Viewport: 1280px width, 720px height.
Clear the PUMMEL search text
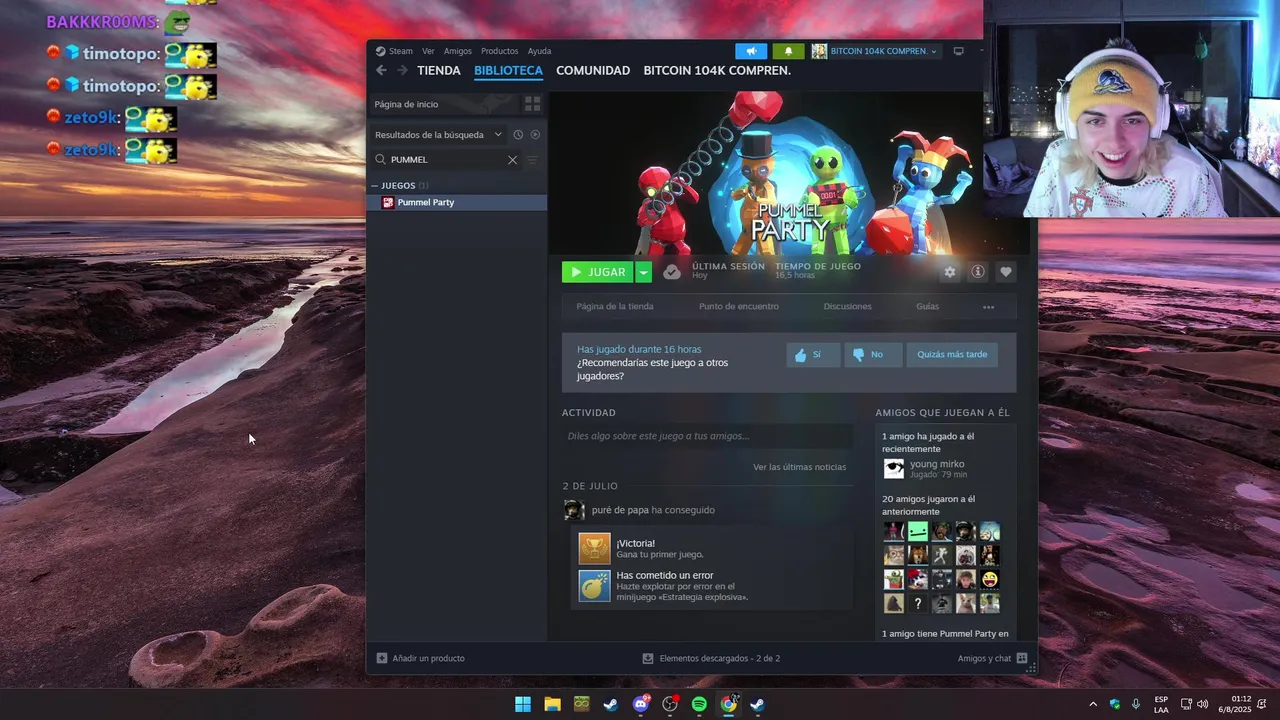pos(513,159)
